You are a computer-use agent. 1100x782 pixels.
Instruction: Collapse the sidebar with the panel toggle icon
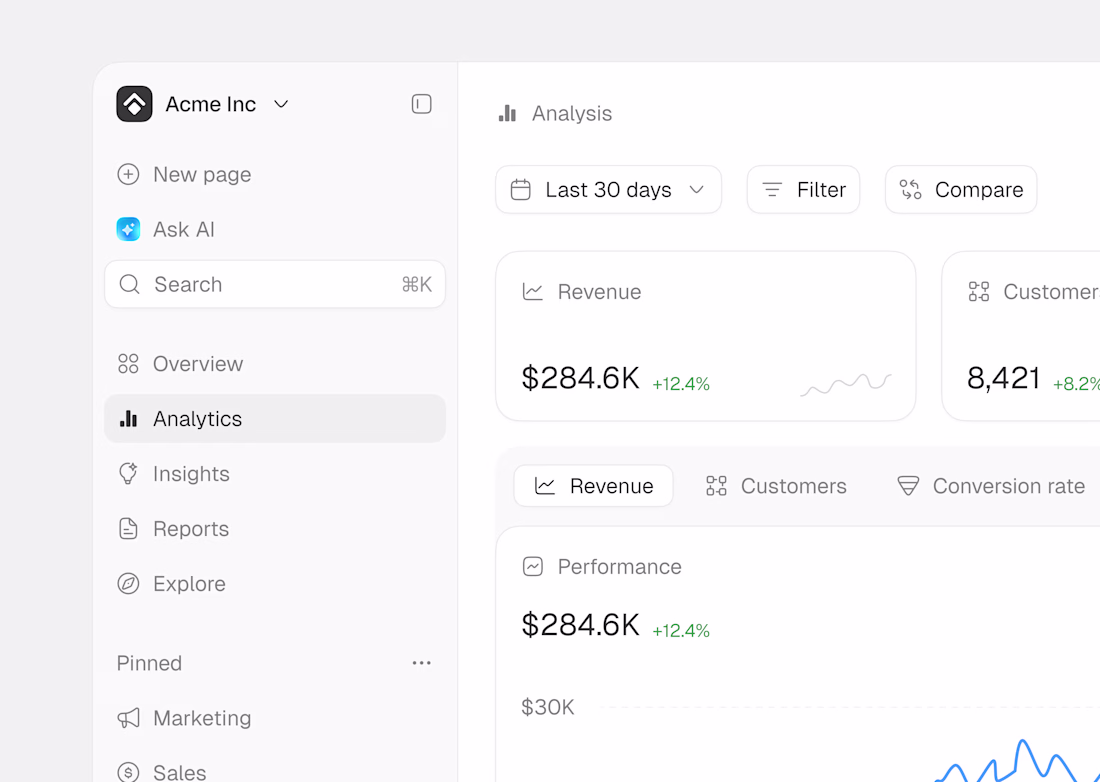pos(421,104)
